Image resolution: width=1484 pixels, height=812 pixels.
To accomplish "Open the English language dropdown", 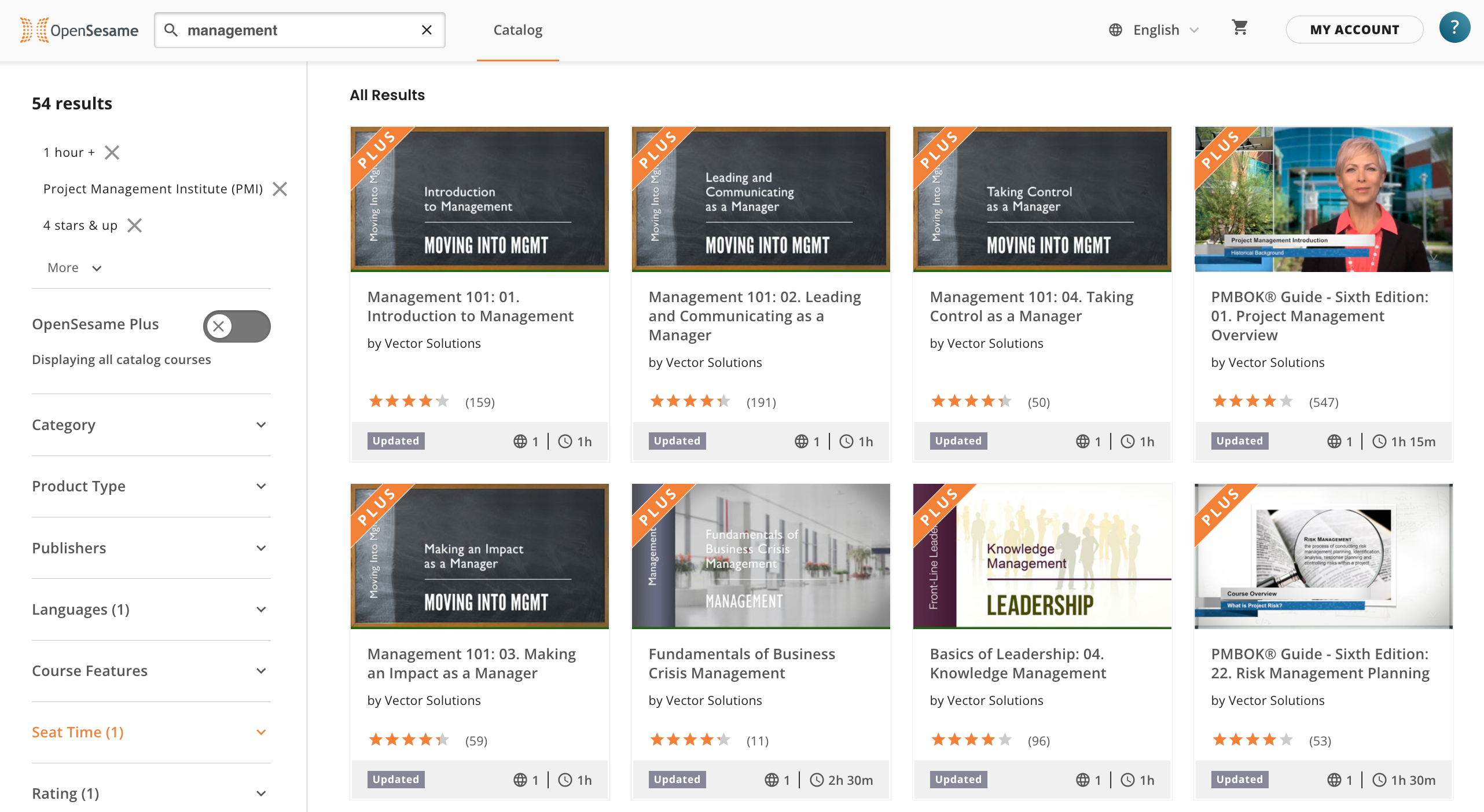I will coord(1155,30).
